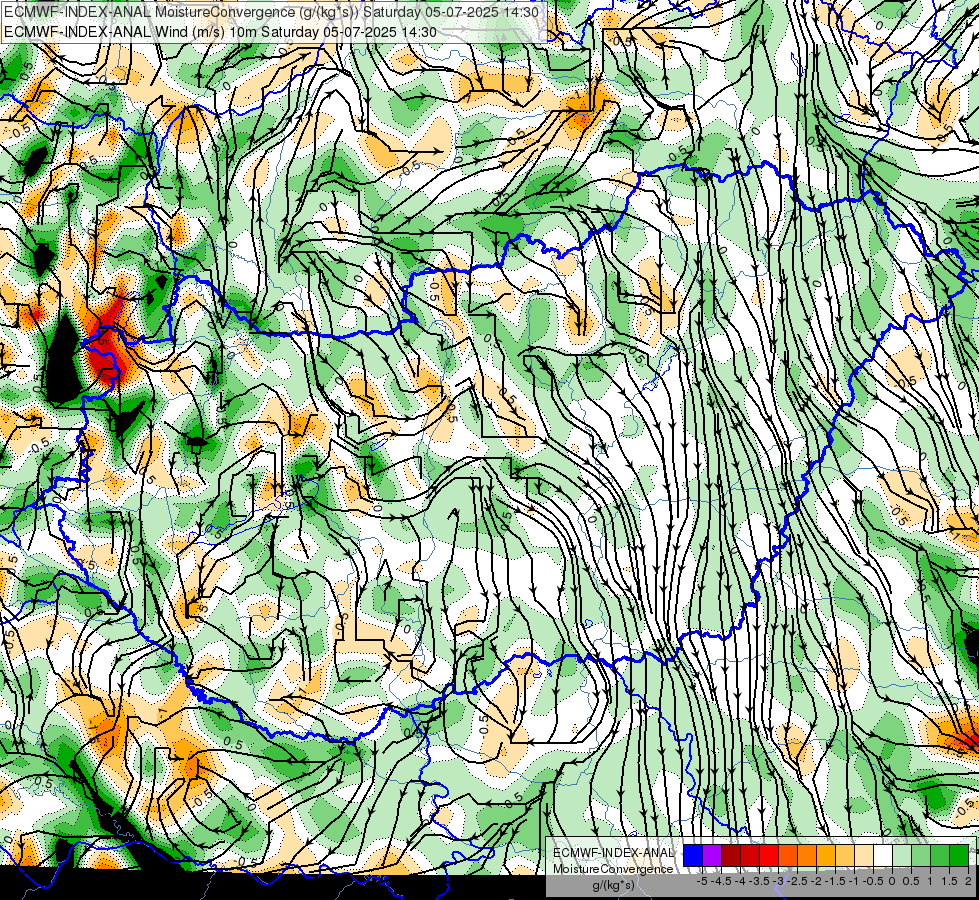Click the -4.5 legend scale value
979x900 pixels.
723,881
